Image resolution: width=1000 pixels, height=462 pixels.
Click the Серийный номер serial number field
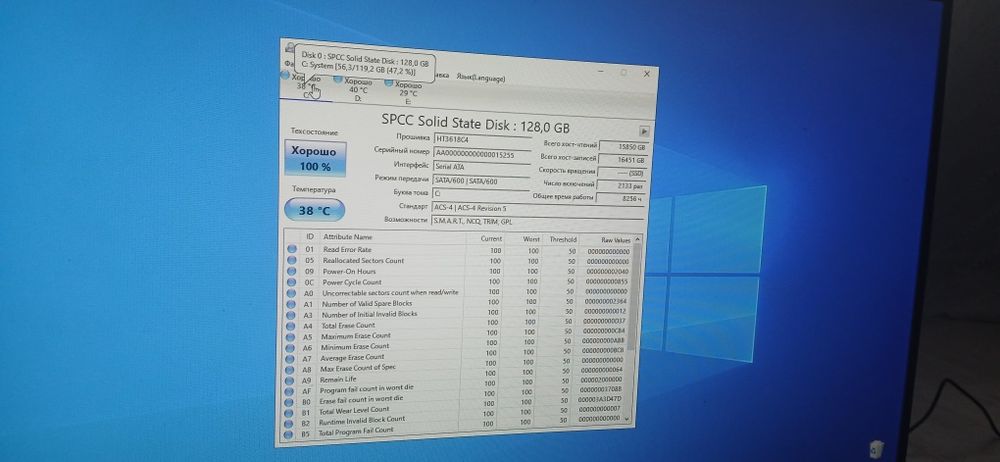click(482, 154)
